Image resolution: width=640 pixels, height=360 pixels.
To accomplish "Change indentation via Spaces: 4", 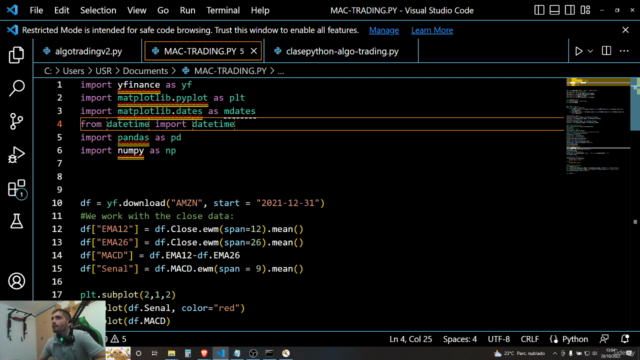I will point(460,339).
